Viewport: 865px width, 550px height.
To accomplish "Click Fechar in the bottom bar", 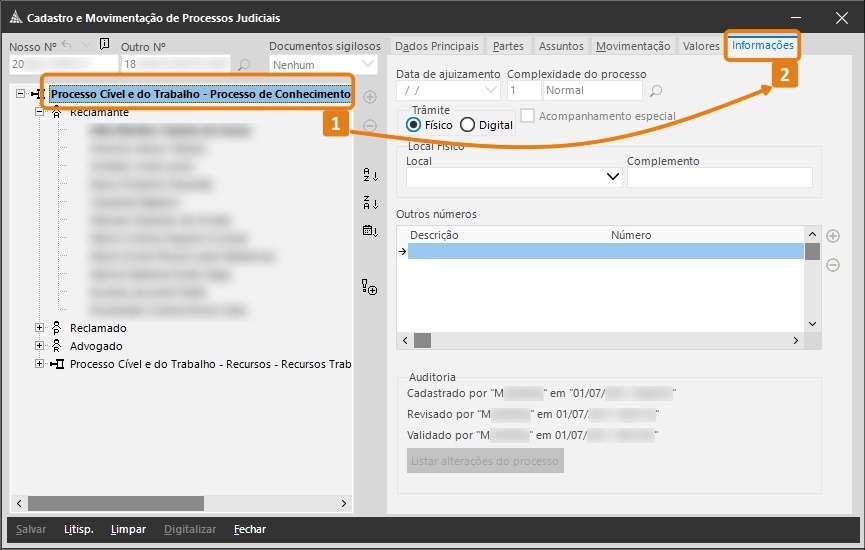I will click(x=250, y=529).
